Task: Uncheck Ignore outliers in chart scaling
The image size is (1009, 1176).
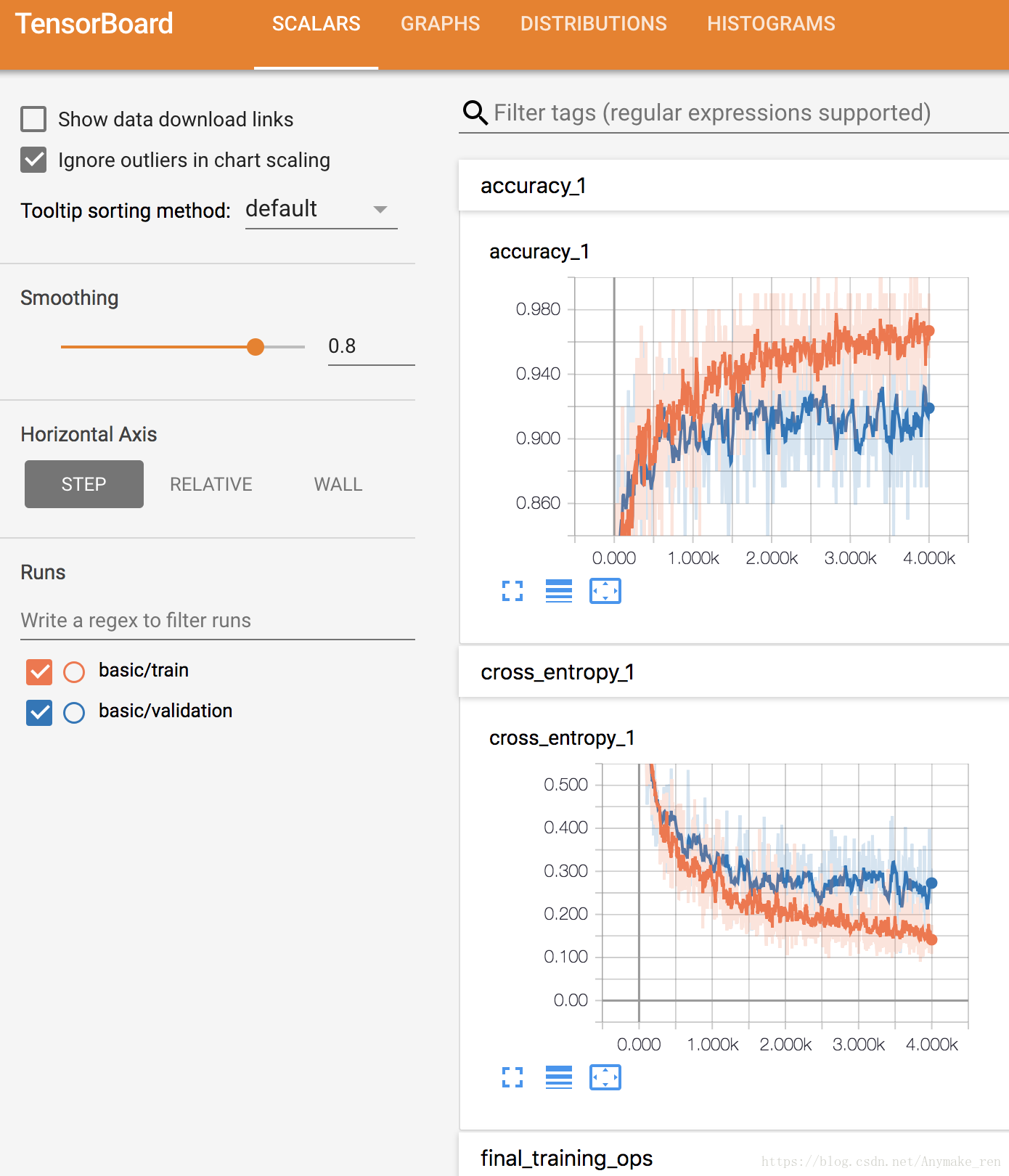Action: 33,160
